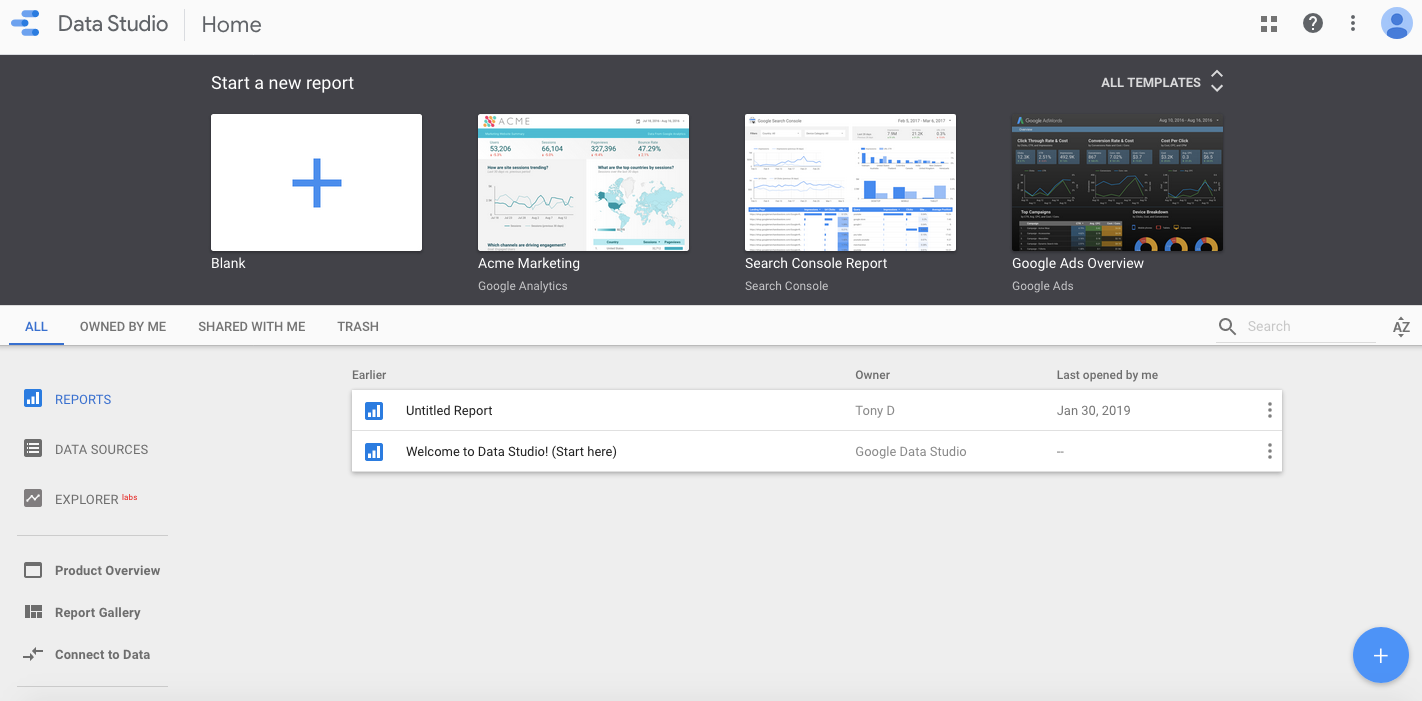The width and height of the screenshot is (1422, 701).
Task: Click the owner name Tony D
Action: coord(876,411)
